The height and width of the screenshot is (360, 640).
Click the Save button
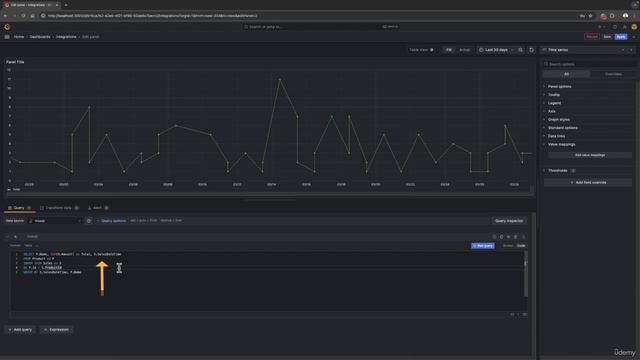click(x=607, y=37)
